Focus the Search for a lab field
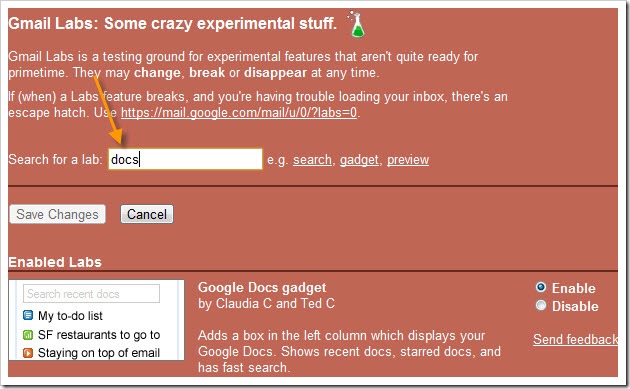 [x=185, y=159]
